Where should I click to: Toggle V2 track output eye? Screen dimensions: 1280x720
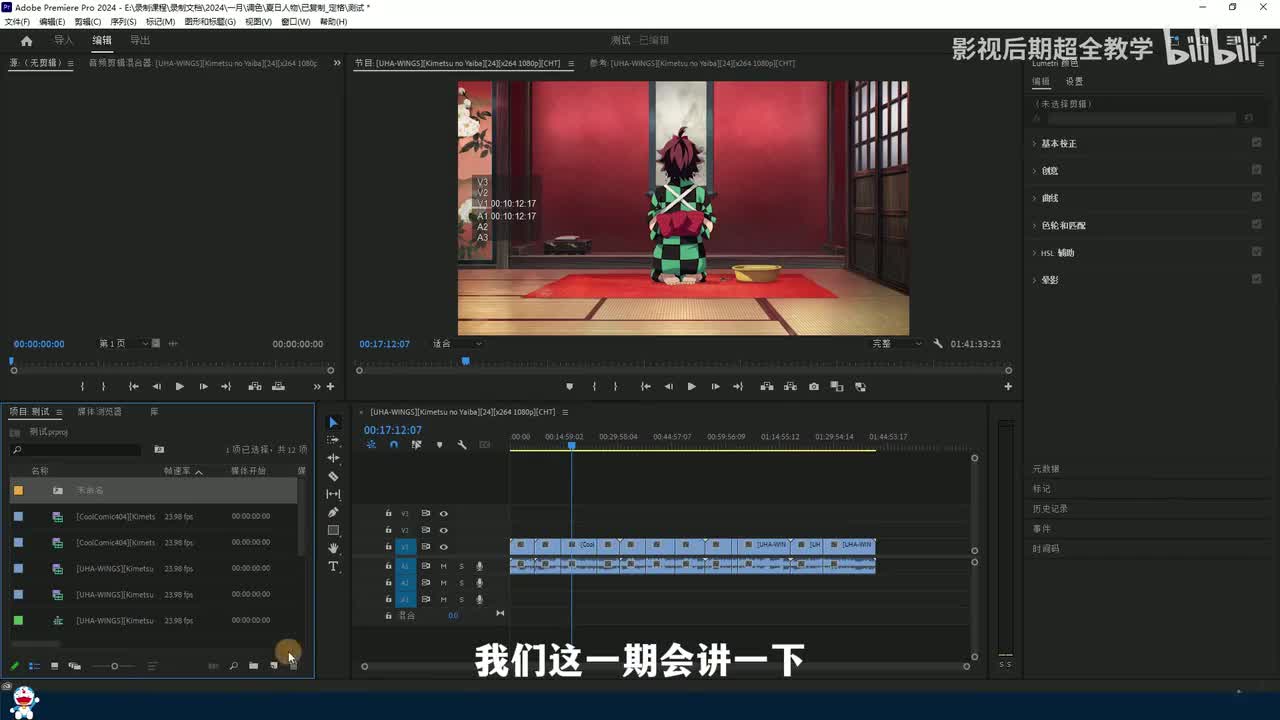444,530
